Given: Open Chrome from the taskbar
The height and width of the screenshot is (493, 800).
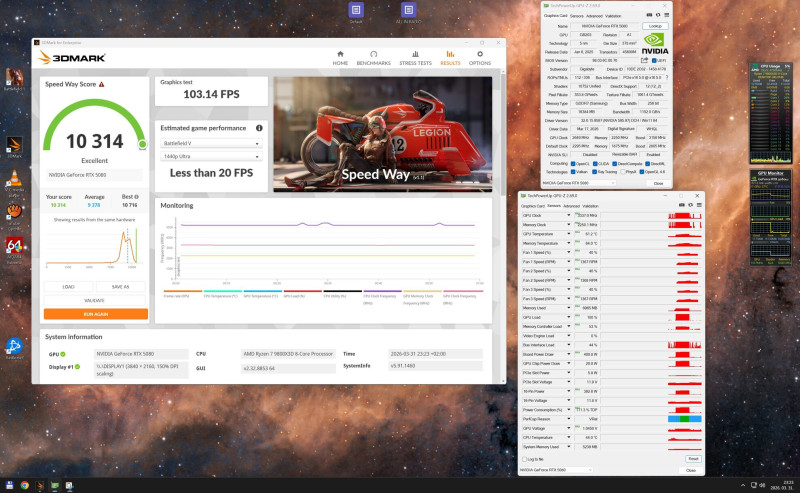Looking at the screenshot, I should click(24, 485).
